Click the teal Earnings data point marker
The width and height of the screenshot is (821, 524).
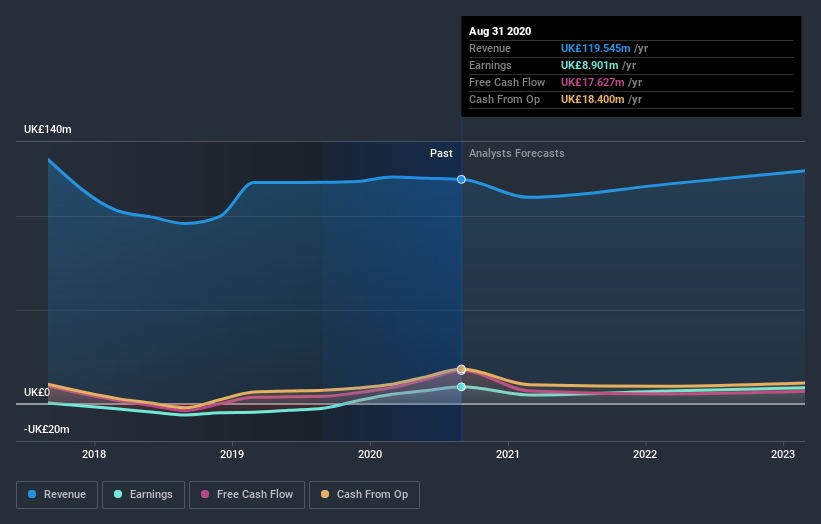[x=461, y=387]
